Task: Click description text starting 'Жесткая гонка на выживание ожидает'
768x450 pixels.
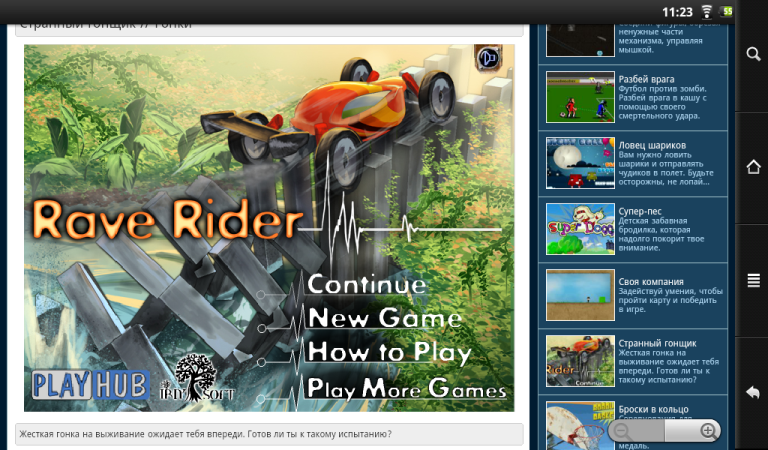Action: pyautogui.click(x=205, y=434)
